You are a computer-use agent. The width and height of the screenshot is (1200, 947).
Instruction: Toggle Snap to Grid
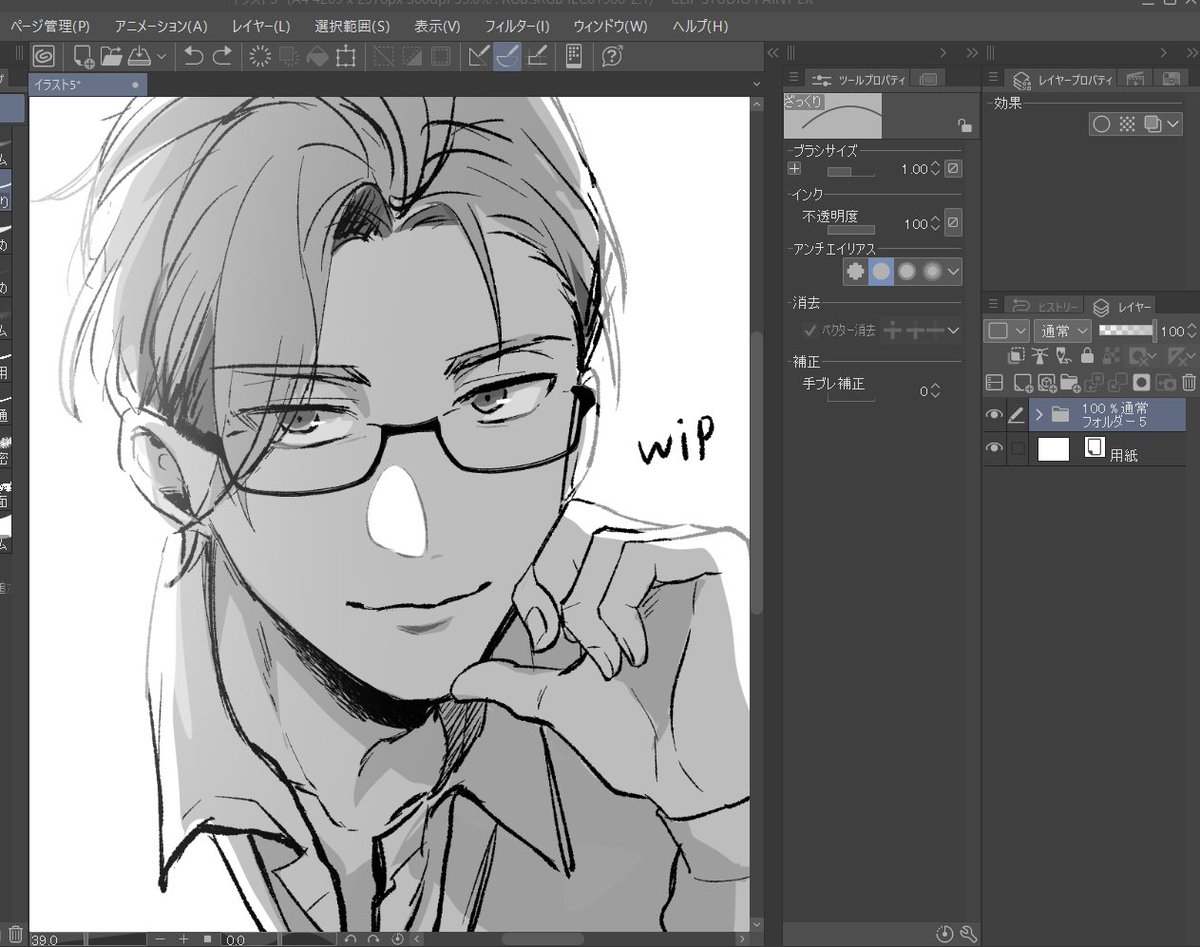[x=536, y=56]
